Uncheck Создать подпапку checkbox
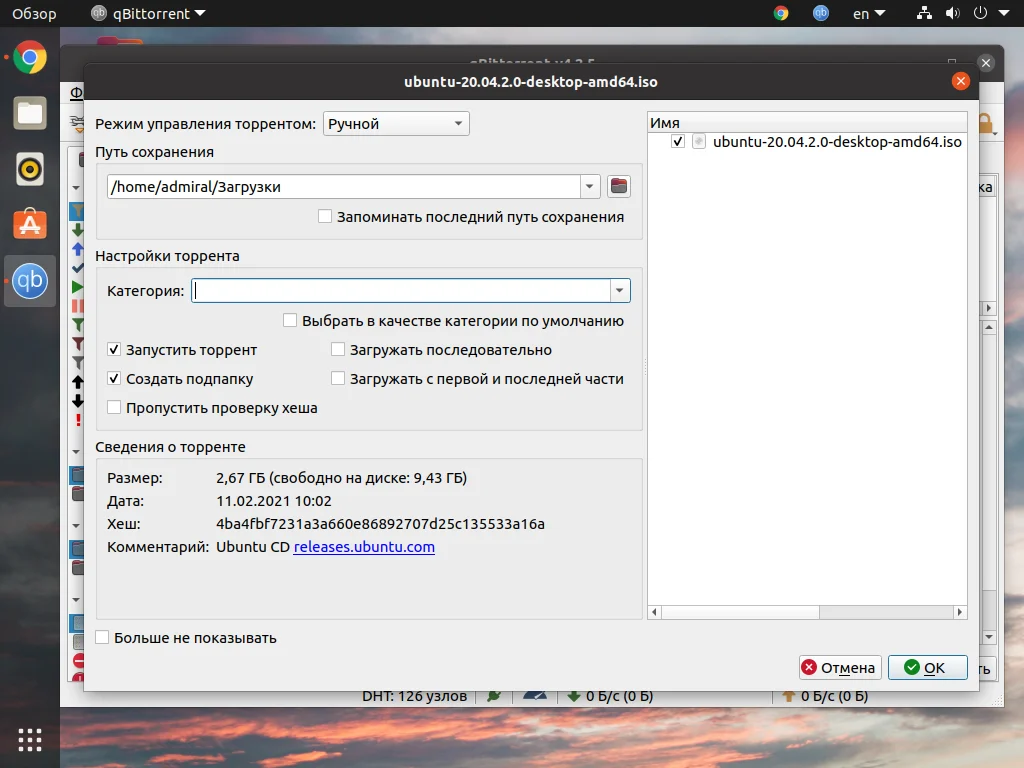Viewport: 1024px width, 768px height. (114, 378)
